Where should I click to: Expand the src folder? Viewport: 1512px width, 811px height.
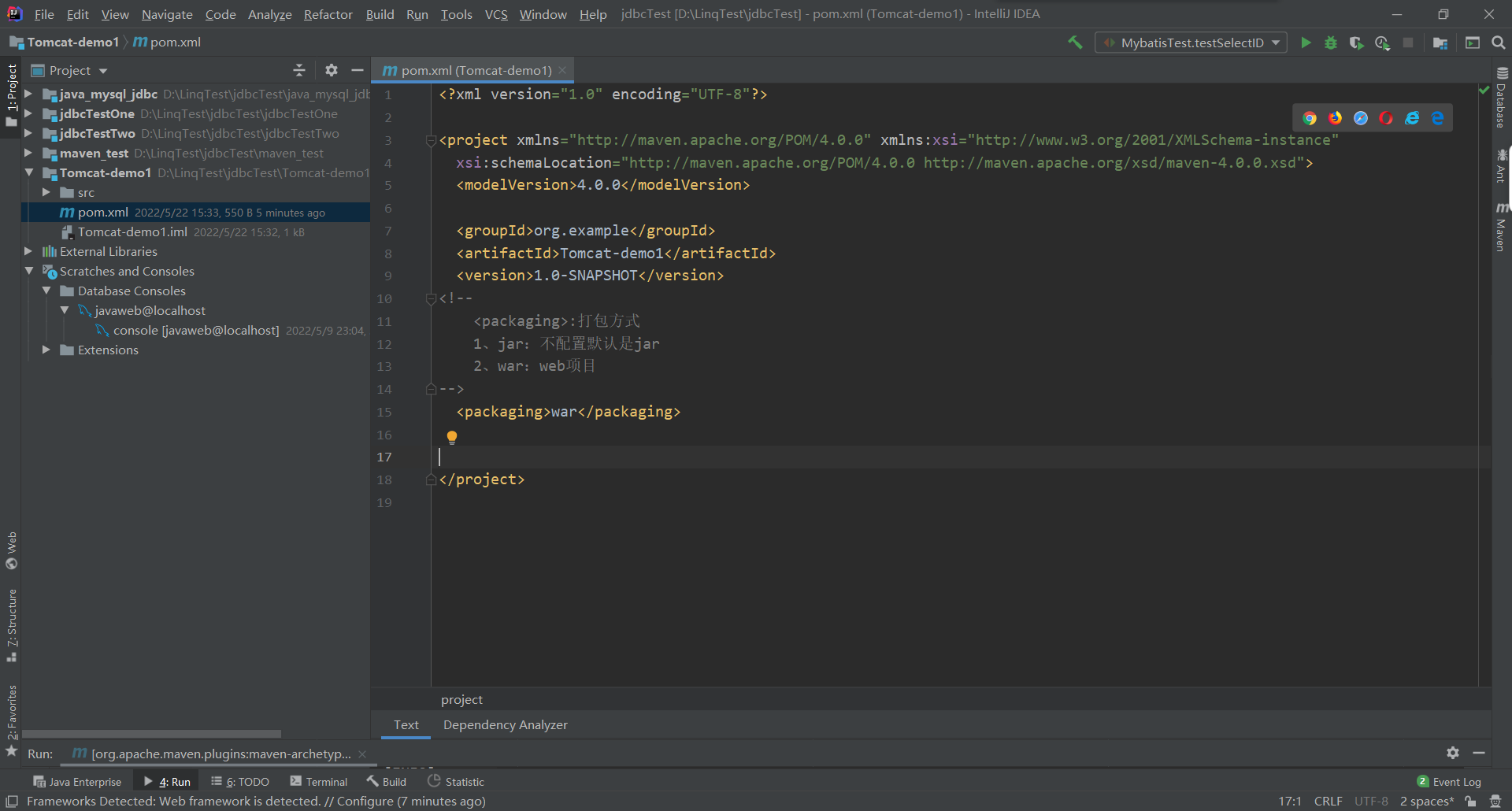(46, 193)
